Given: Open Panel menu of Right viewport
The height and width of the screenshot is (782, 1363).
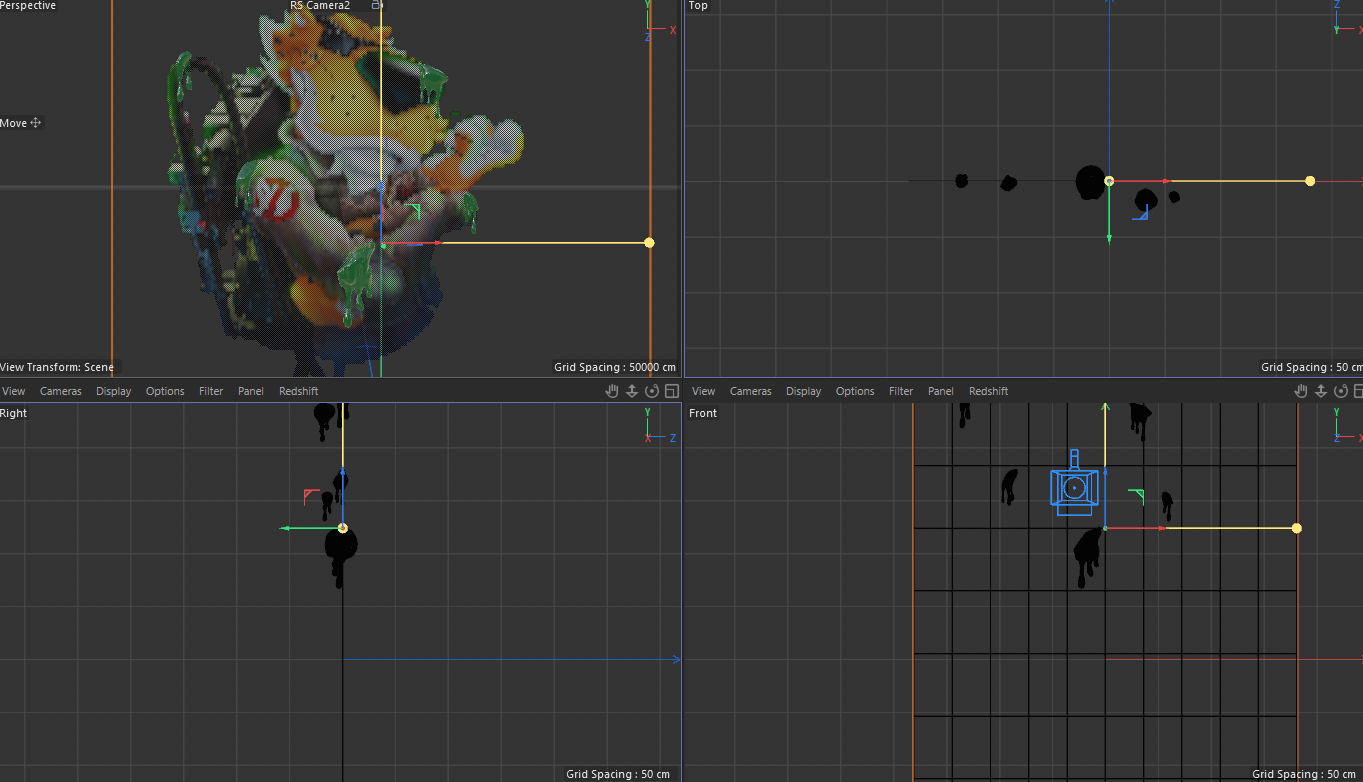Looking at the screenshot, I should click(251, 391).
